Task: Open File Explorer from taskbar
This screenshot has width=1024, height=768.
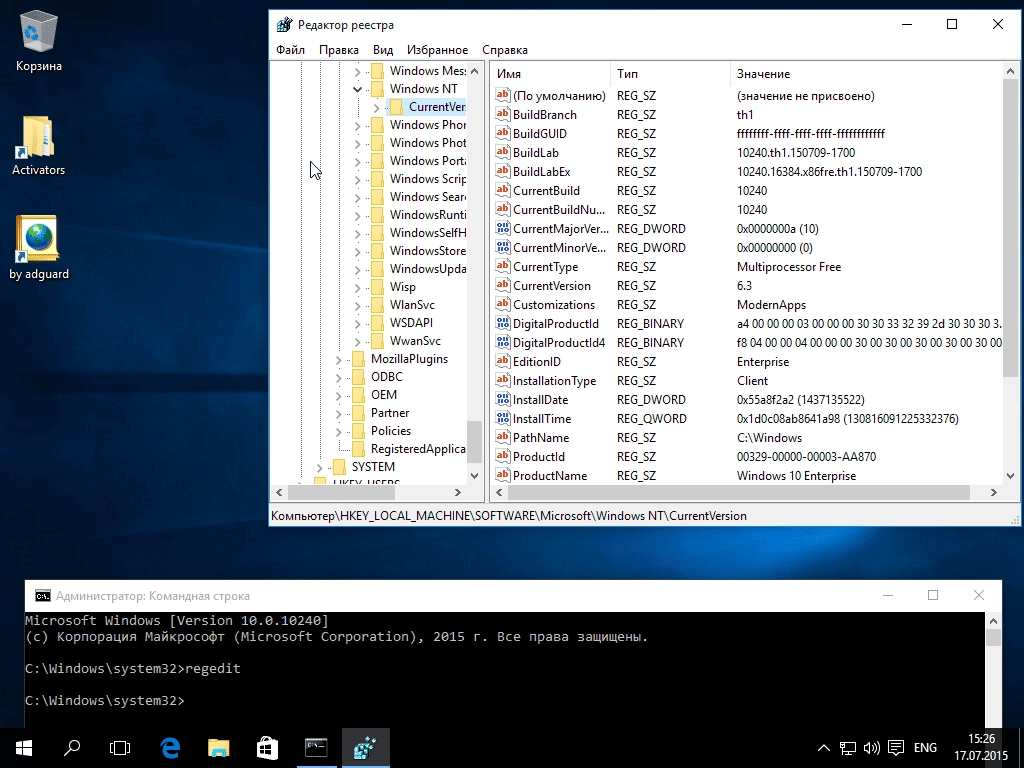Action: coord(219,748)
